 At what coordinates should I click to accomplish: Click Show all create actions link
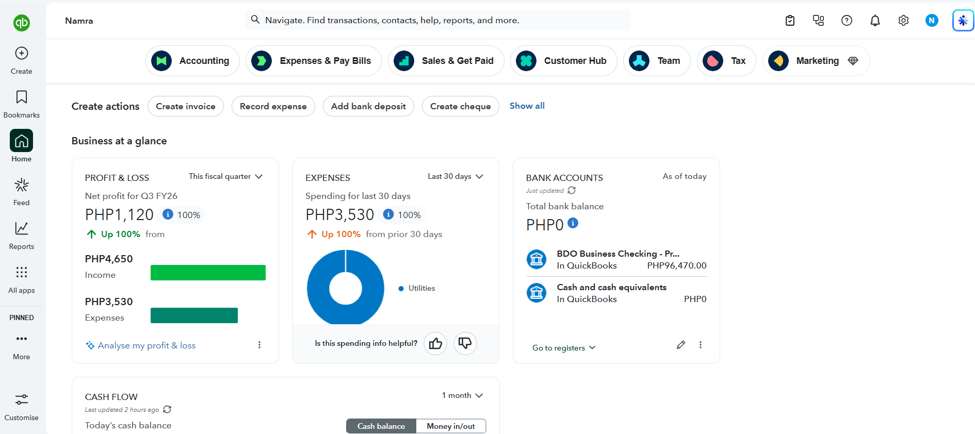(527, 106)
